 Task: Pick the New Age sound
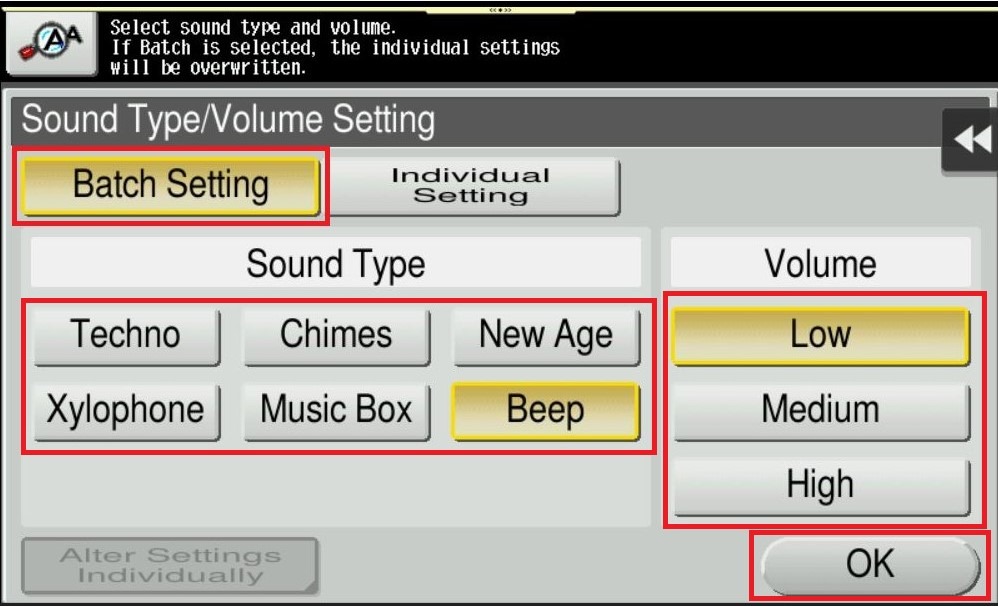[x=545, y=335]
